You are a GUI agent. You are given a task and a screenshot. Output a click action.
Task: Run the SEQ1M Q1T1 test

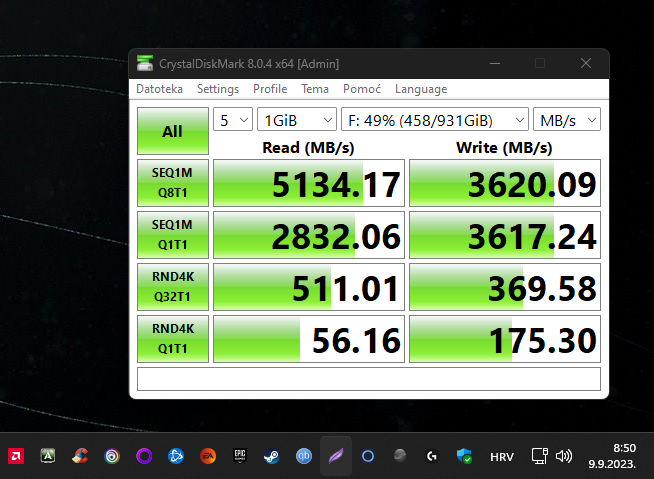click(x=173, y=235)
